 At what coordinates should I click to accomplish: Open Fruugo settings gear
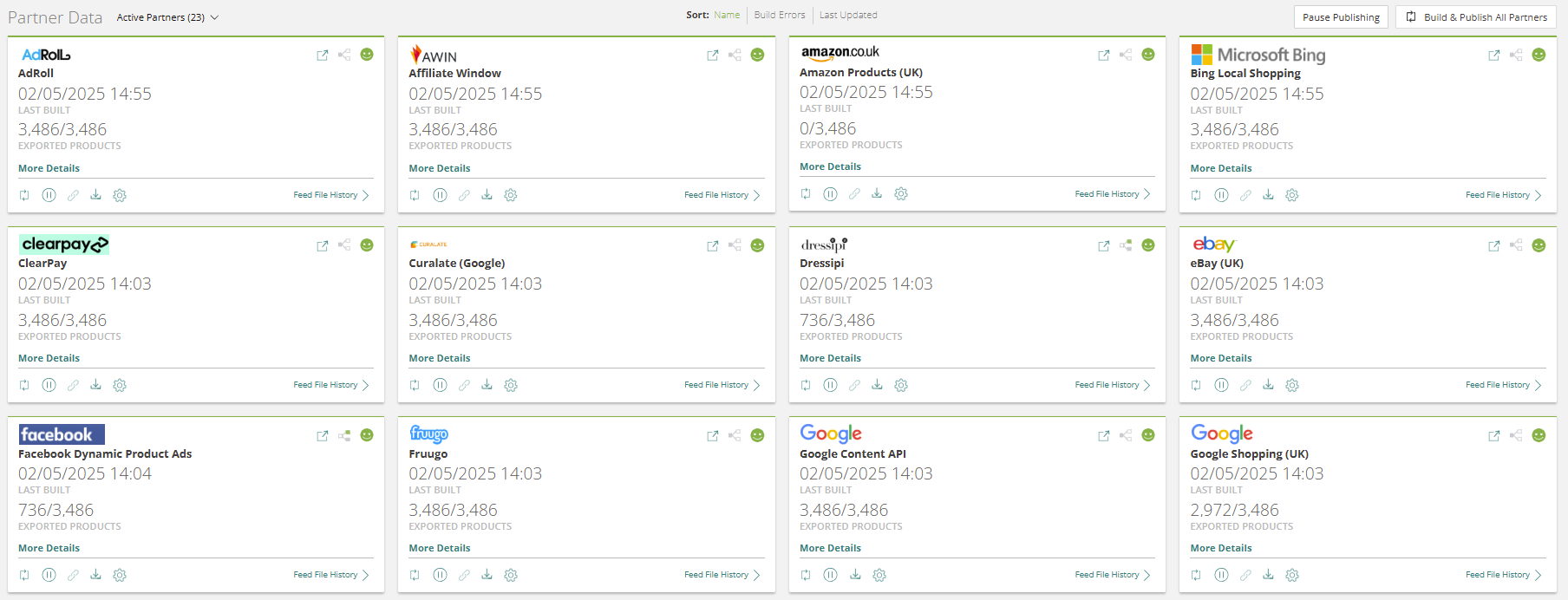click(x=511, y=575)
